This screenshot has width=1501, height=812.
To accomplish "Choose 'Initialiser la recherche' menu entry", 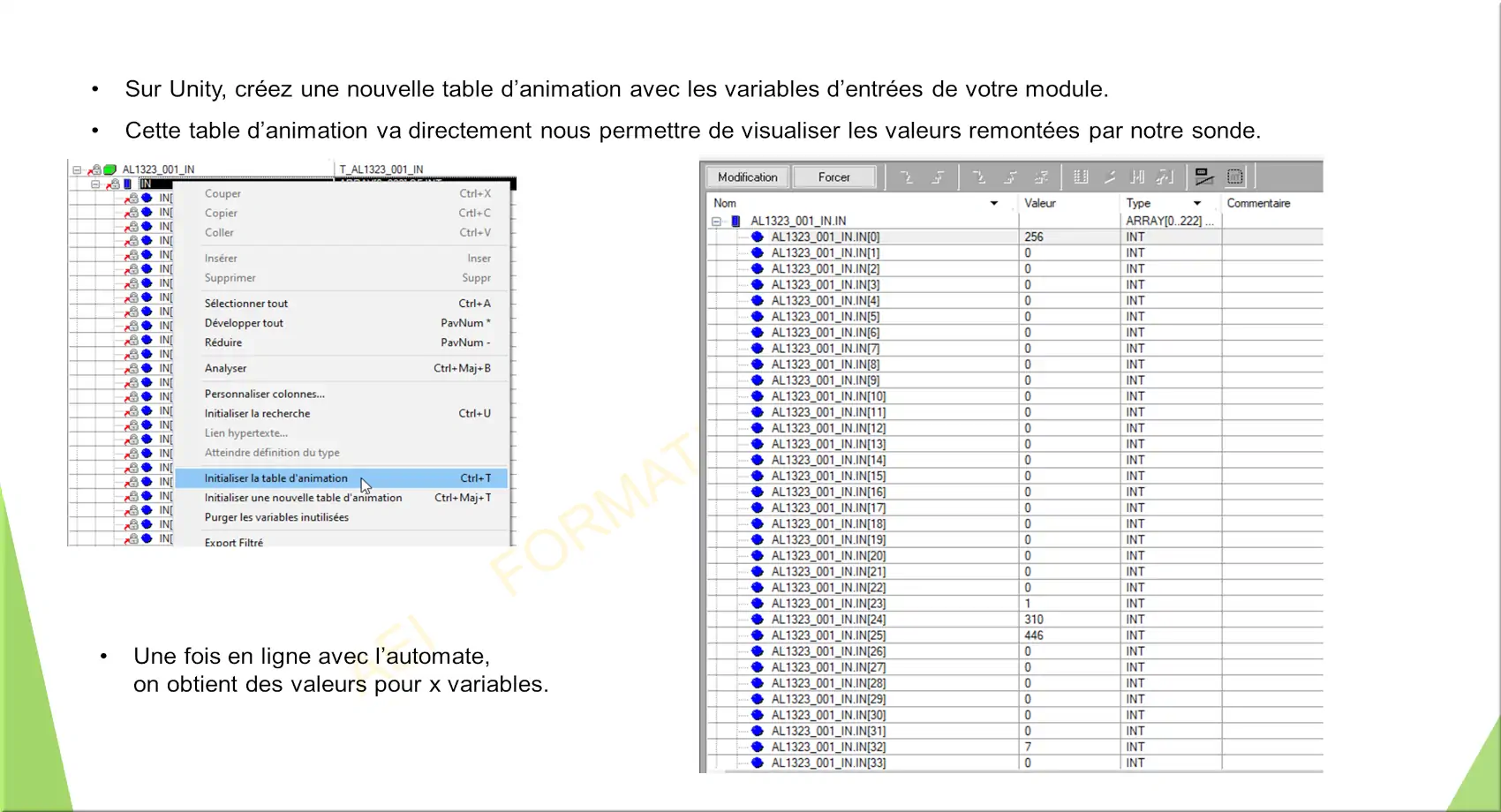I will point(342,413).
